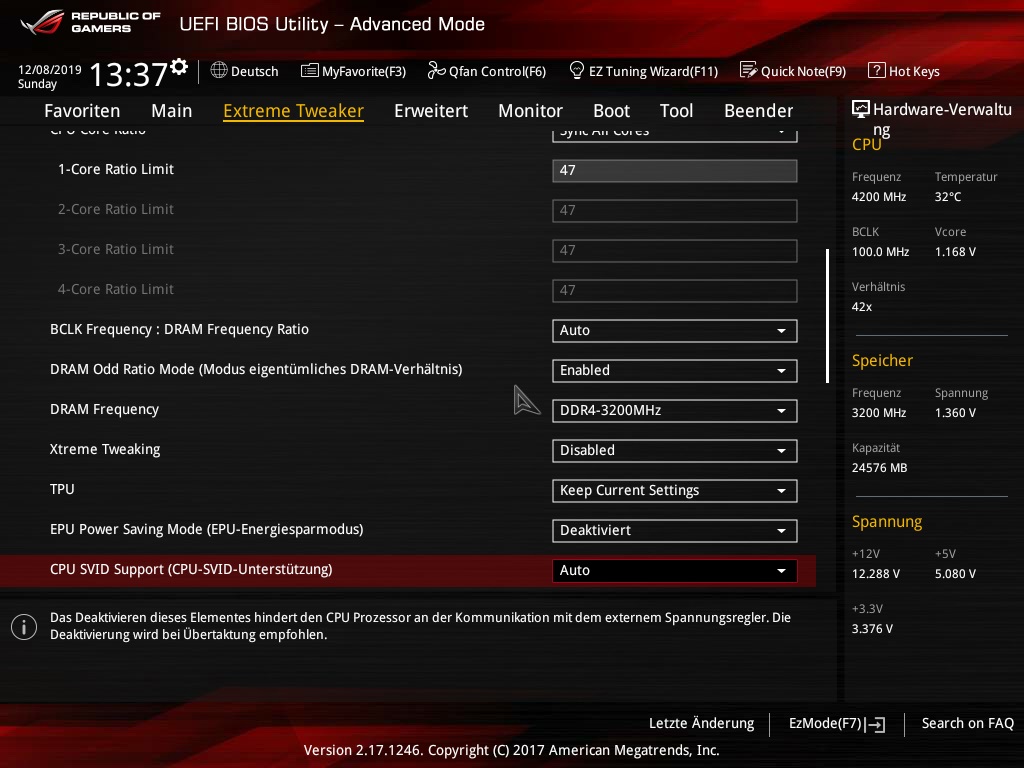1024x768 pixels.
Task: Click the Hot Keys question mark icon
Action: (876, 70)
